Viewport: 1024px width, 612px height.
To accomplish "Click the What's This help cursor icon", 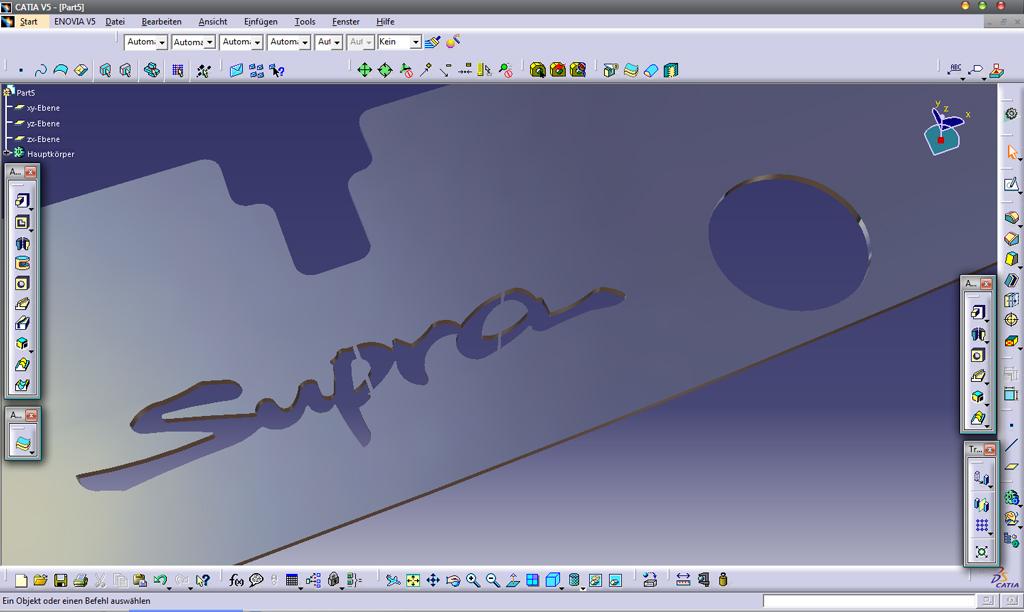I will 203,580.
